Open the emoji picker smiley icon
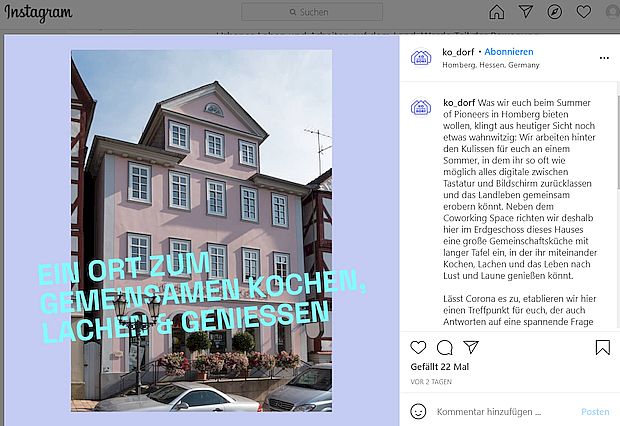 pyautogui.click(x=418, y=411)
